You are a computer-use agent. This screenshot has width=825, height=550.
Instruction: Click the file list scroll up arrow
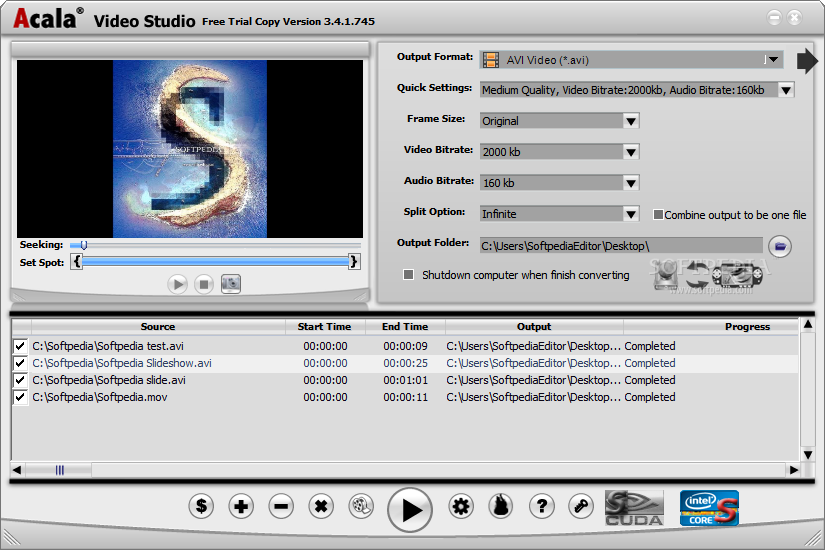[x=808, y=325]
